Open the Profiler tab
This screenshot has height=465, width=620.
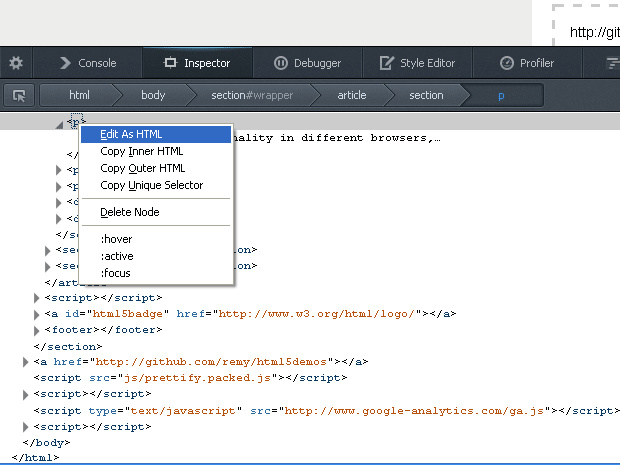(x=527, y=63)
